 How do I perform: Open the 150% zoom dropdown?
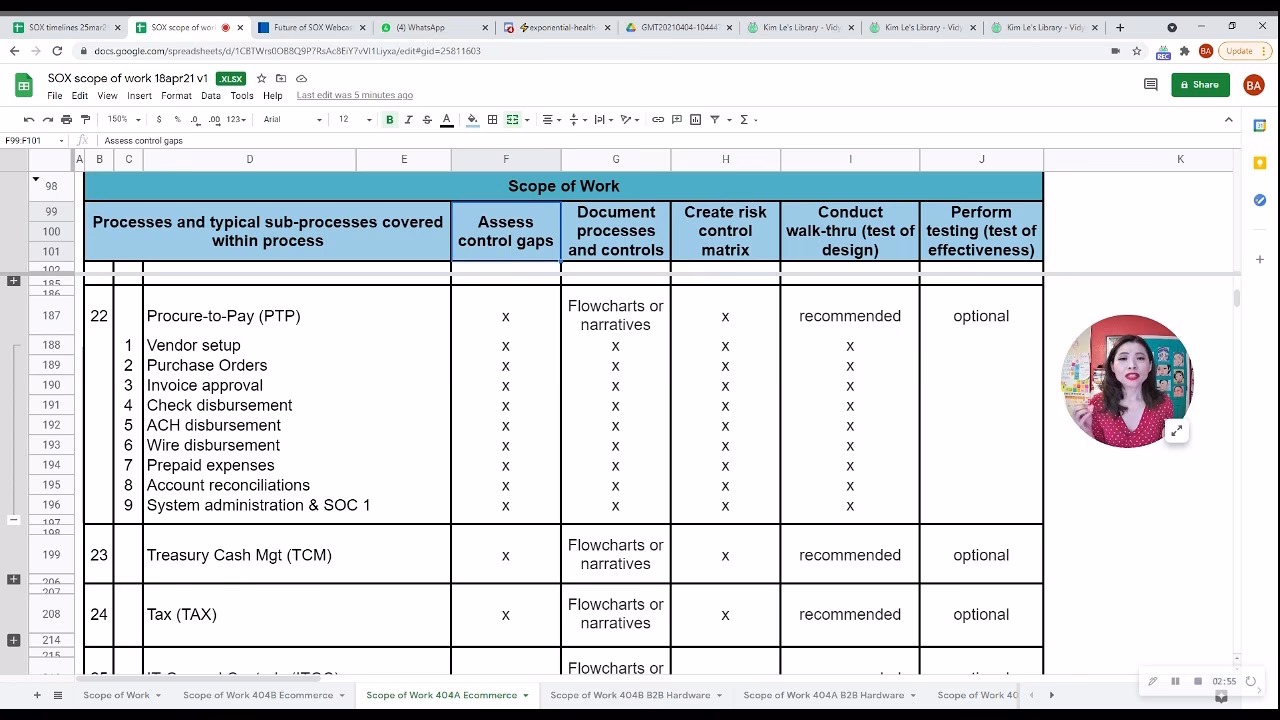click(123, 120)
